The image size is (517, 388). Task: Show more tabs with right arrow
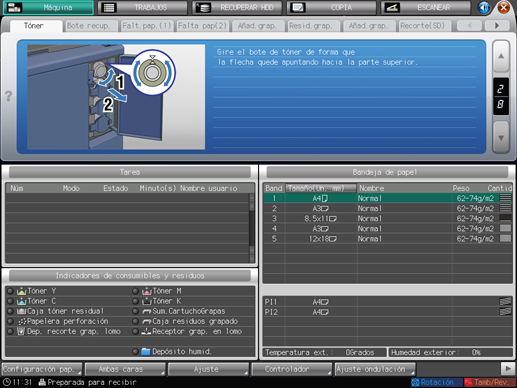click(497, 25)
